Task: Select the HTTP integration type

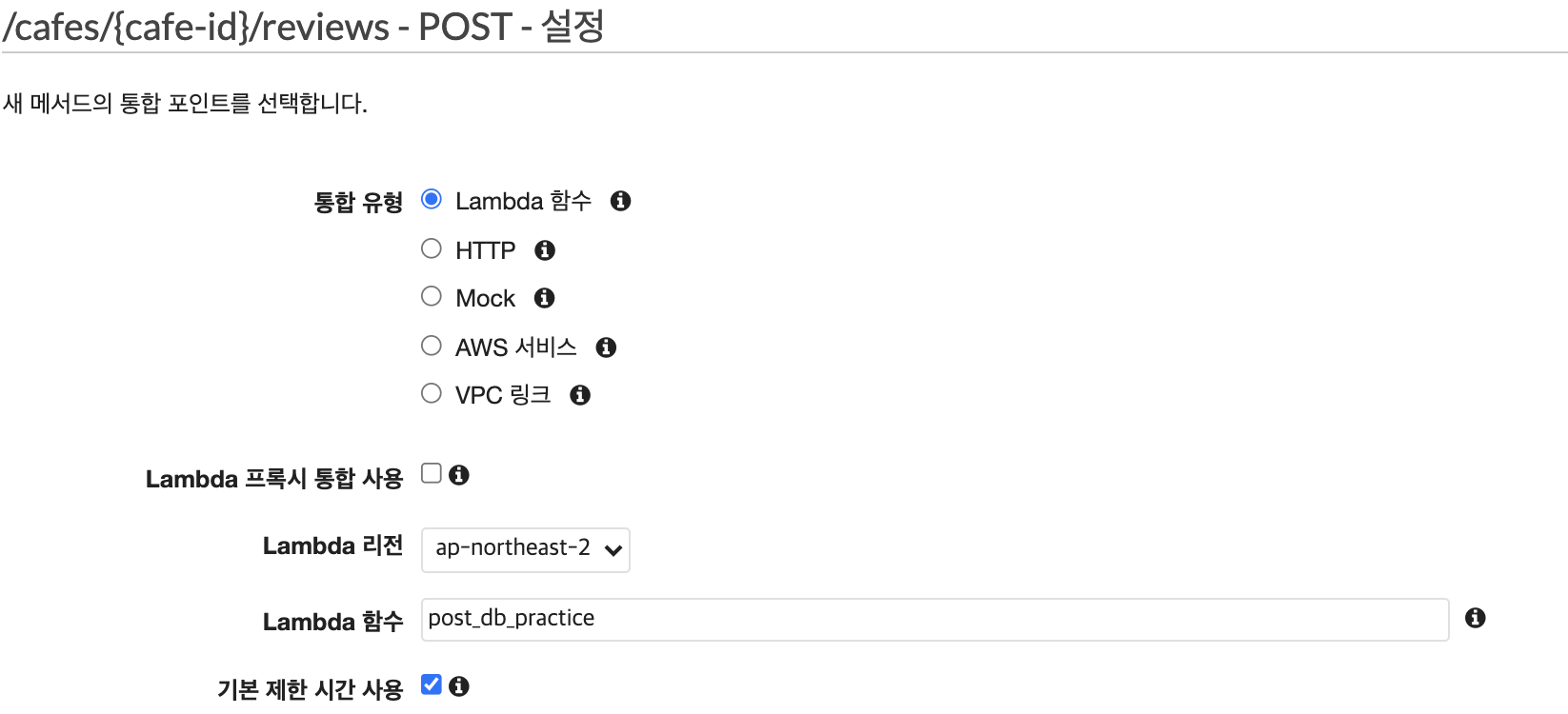Action: [431, 247]
